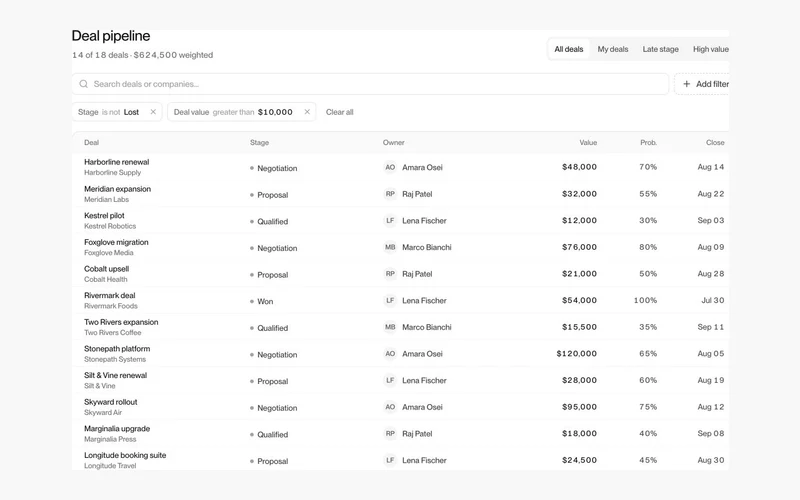Click the plus icon on Add filter
The width and height of the screenshot is (800, 500).
[x=687, y=84]
